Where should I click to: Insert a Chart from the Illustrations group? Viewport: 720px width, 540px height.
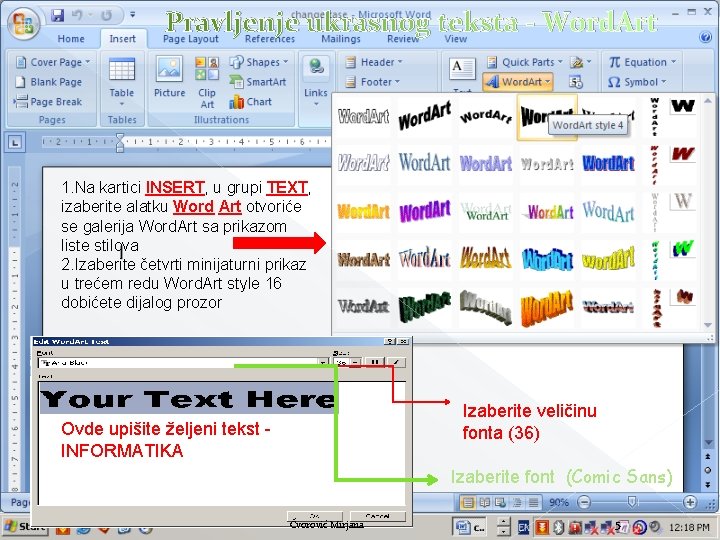[x=251, y=101]
